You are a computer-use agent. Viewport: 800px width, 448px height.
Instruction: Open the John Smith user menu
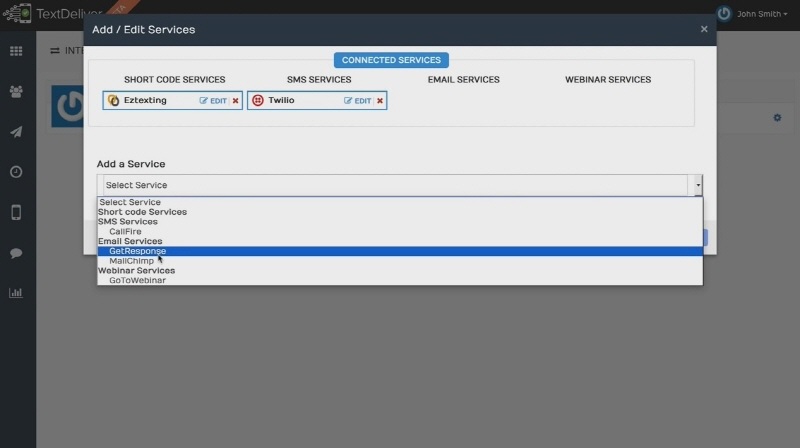762,14
